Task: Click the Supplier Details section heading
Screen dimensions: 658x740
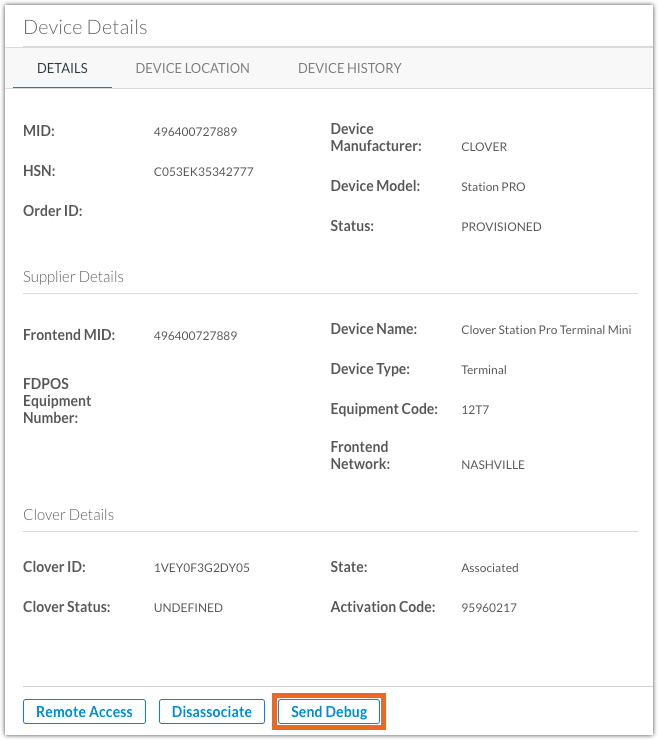Action: (73, 277)
